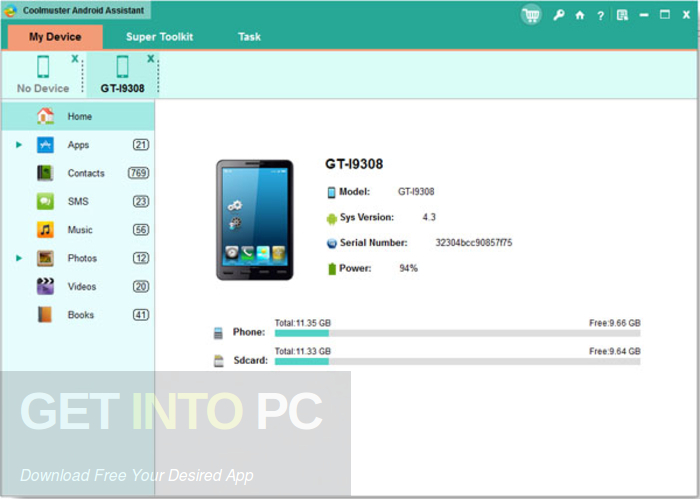The image size is (700, 499).
Task: Open the Music list
Action: [x=78, y=229]
